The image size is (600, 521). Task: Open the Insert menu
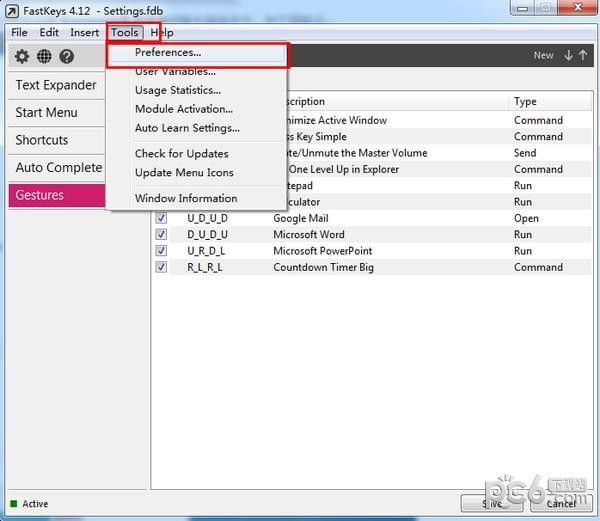(84, 32)
